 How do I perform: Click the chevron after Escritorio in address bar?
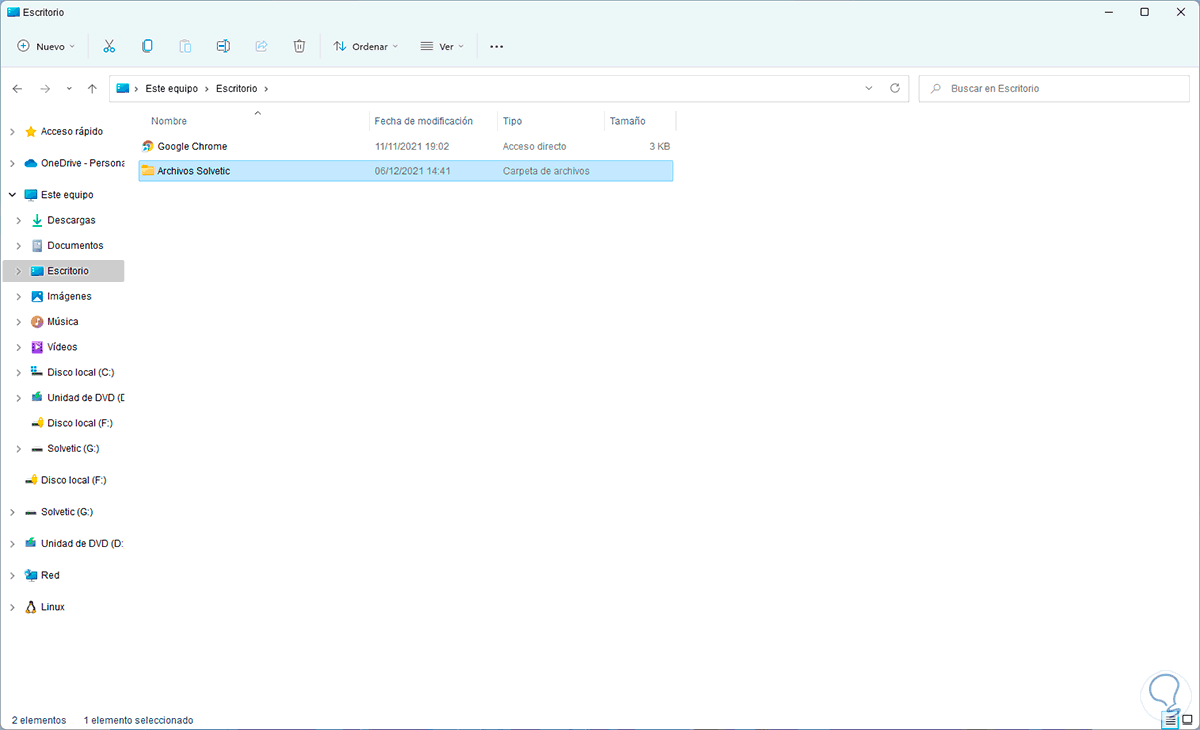(266, 88)
